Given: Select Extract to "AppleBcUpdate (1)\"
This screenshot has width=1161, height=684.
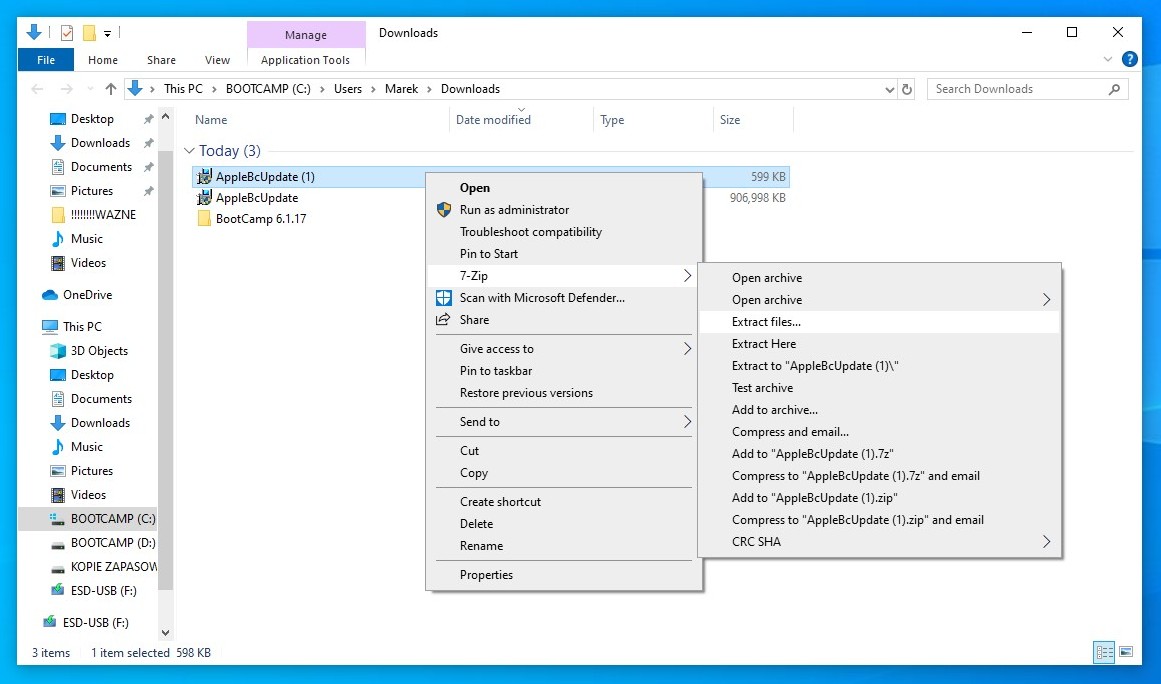Looking at the screenshot, I should coord(880,366).
